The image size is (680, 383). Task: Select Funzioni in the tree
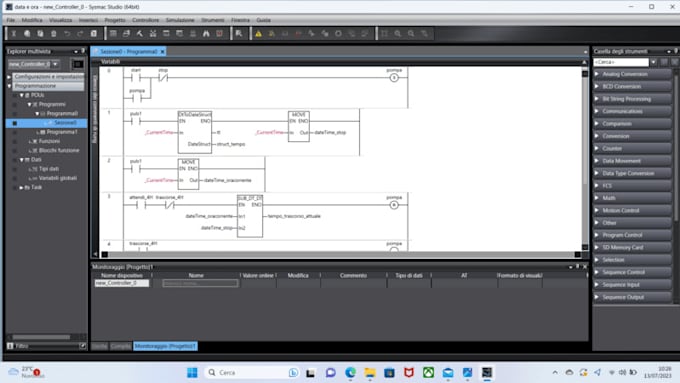[49, 141]
